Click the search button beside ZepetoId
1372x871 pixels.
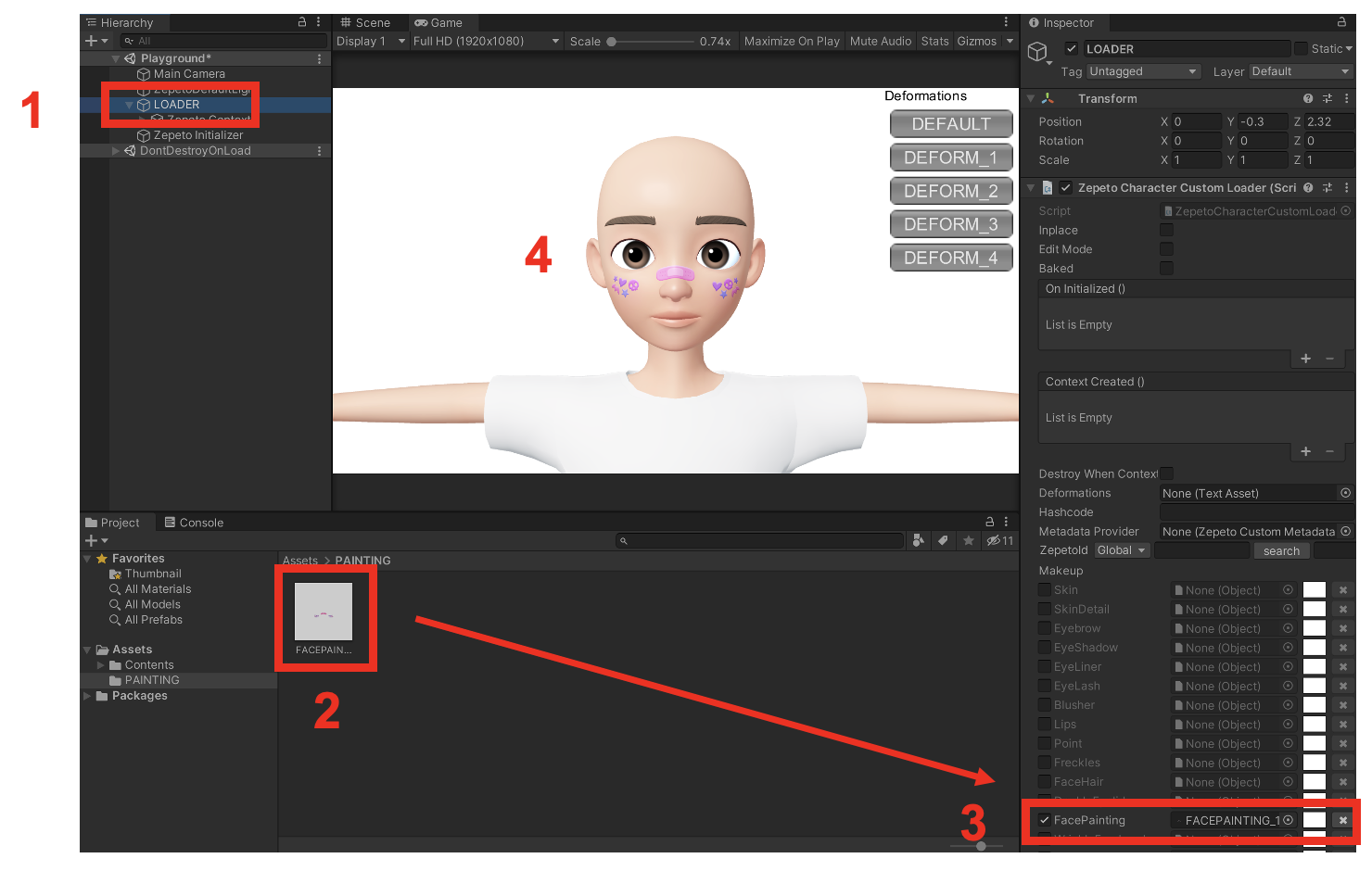pos(1280,550)
